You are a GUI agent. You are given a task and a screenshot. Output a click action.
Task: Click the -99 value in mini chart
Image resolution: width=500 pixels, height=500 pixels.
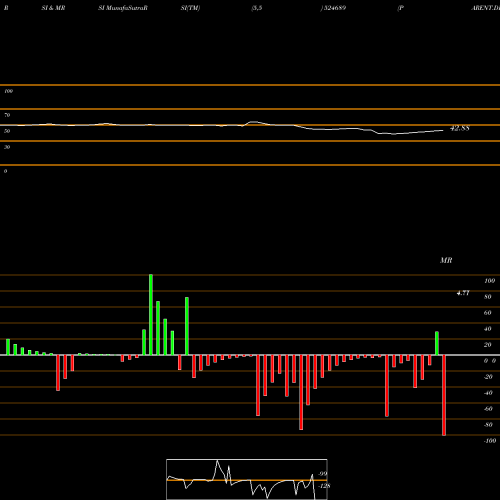[322, 474]
